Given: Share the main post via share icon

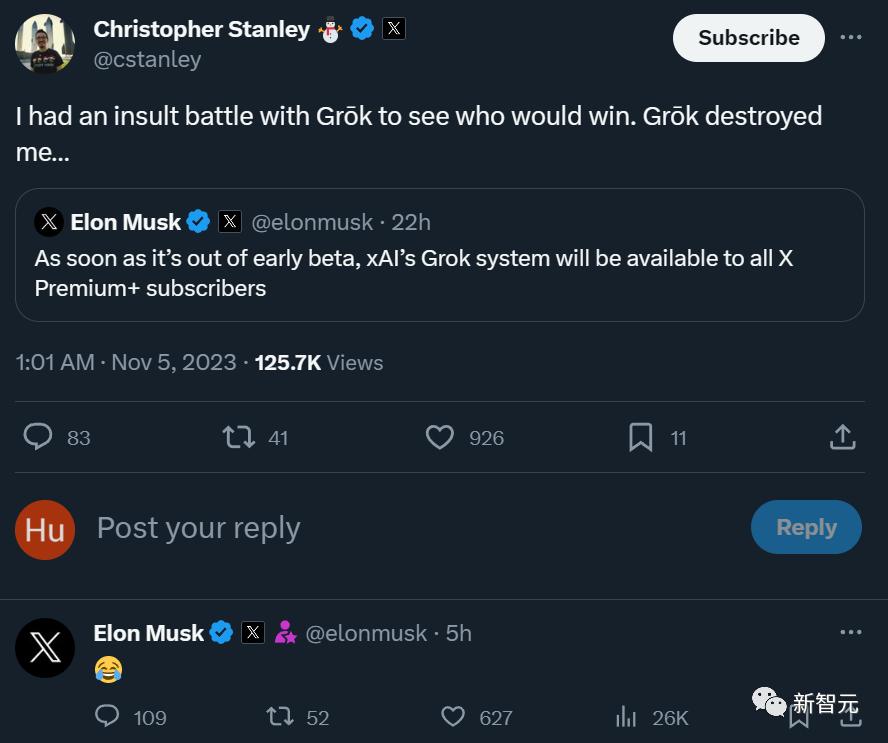Looking at the screenshot, I should click(x=842, y=437).
